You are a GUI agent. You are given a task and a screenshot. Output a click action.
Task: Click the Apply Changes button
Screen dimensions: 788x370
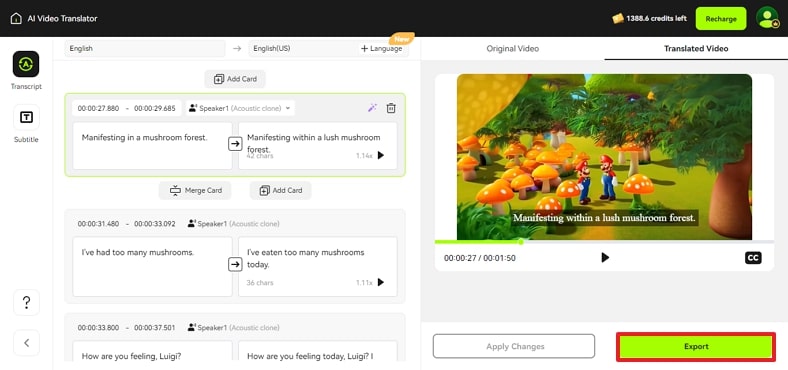click(x=514, y=346)
